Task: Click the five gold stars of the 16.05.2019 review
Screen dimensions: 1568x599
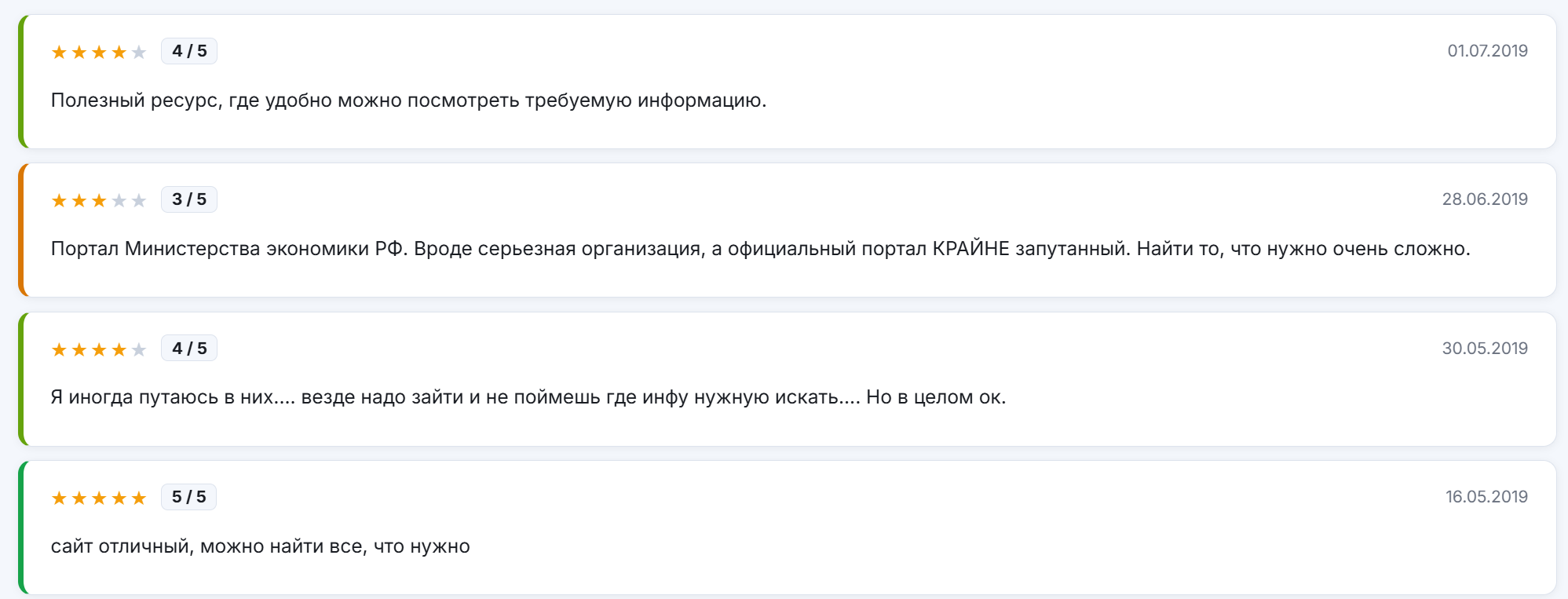Action: tap(99, 498)
